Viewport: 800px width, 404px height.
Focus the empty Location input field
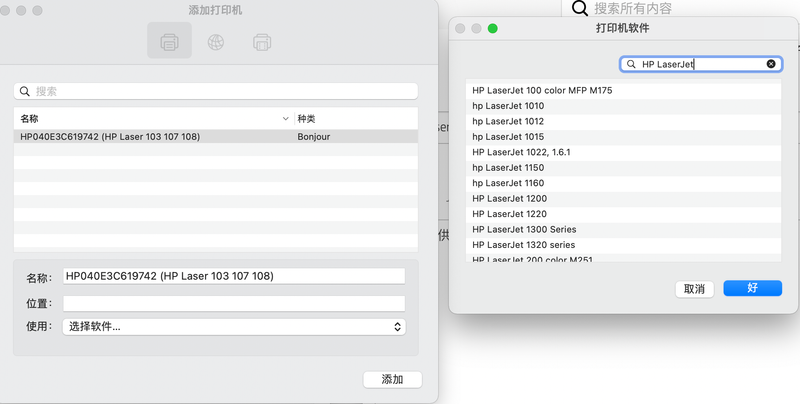click(234, 302)
